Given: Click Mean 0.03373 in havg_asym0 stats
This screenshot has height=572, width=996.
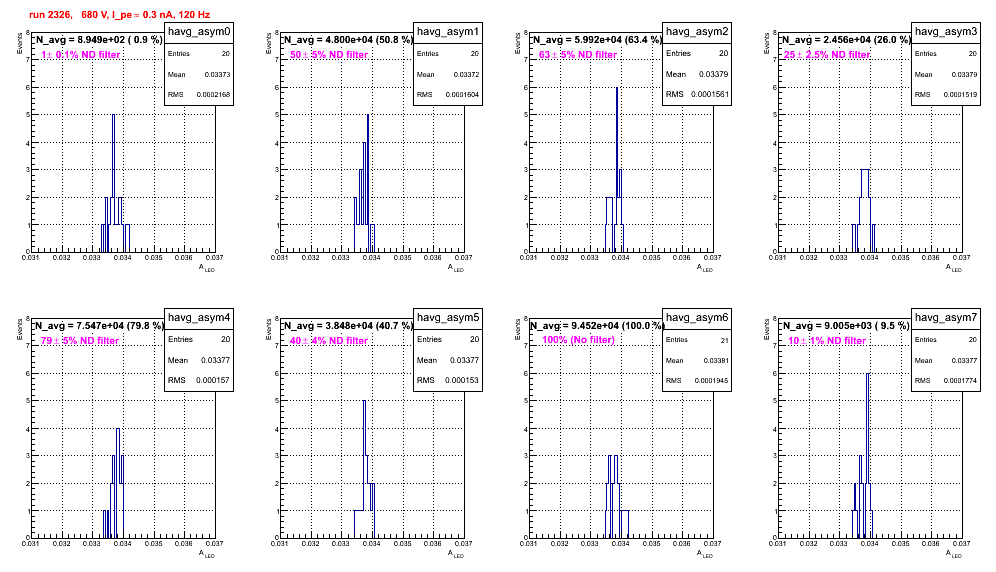Looking at the screenshot, I should coord(199,74).
